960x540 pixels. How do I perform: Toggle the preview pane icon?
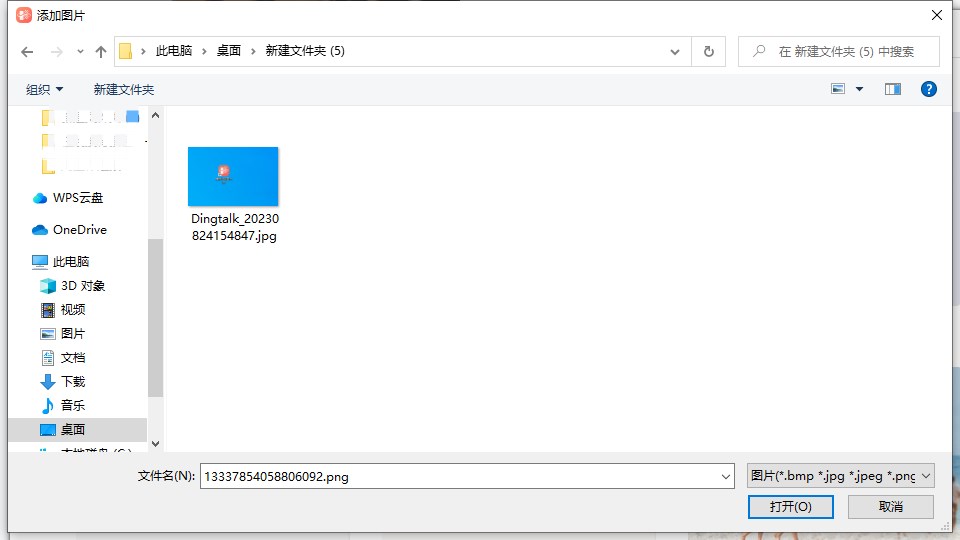(x=893, y=89)
